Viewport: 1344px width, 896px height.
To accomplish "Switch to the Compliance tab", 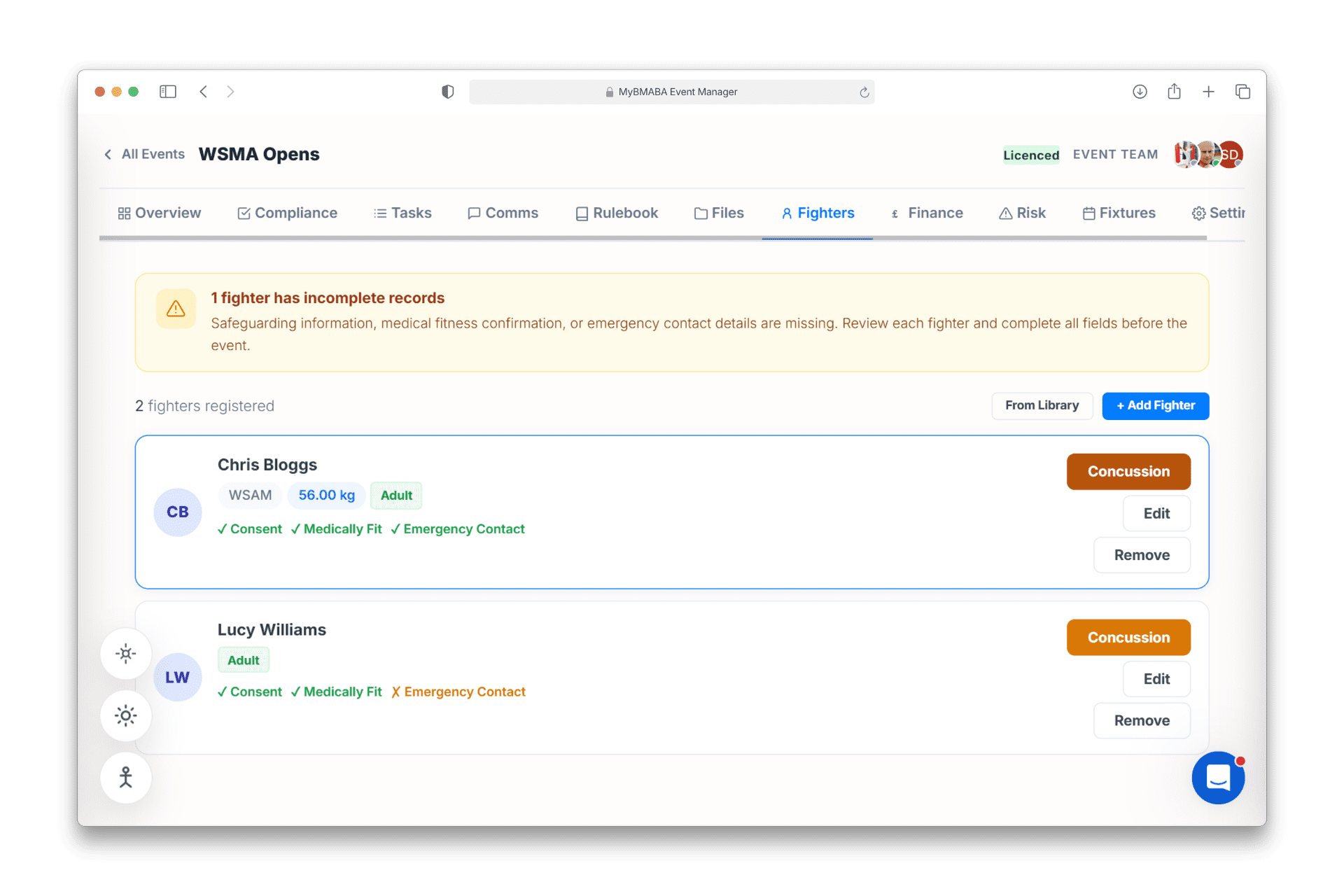I will pyautogui.click(x=287, y=213).
